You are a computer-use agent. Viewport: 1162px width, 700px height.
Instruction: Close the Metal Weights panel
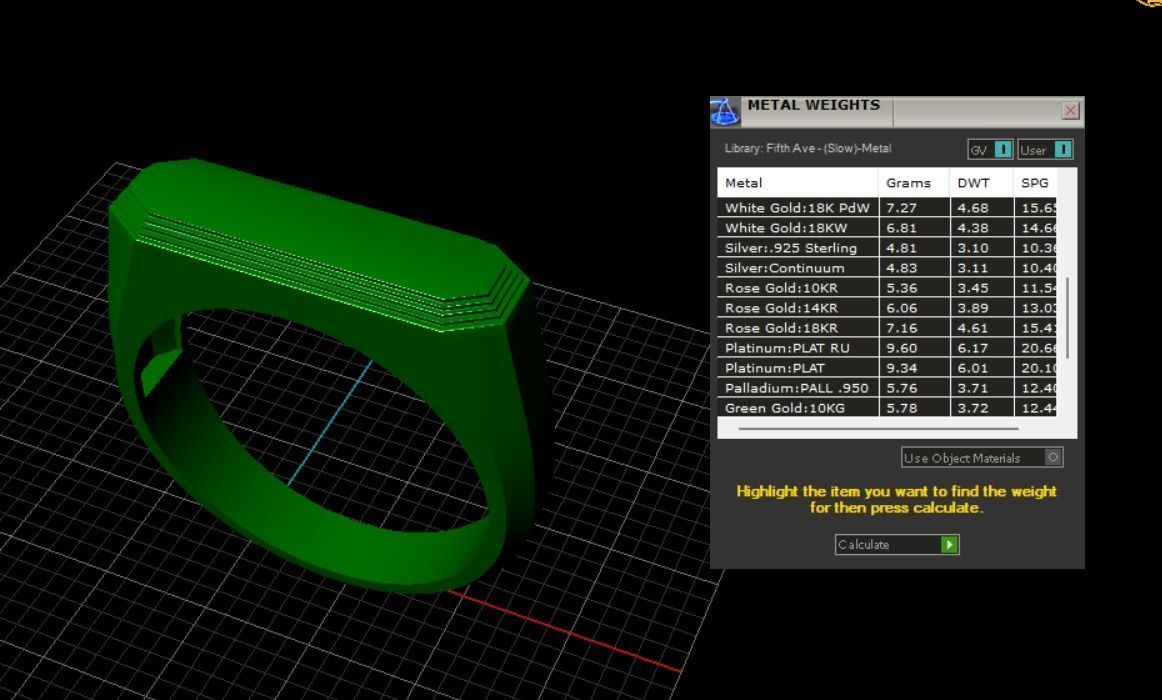[1070, 110]
